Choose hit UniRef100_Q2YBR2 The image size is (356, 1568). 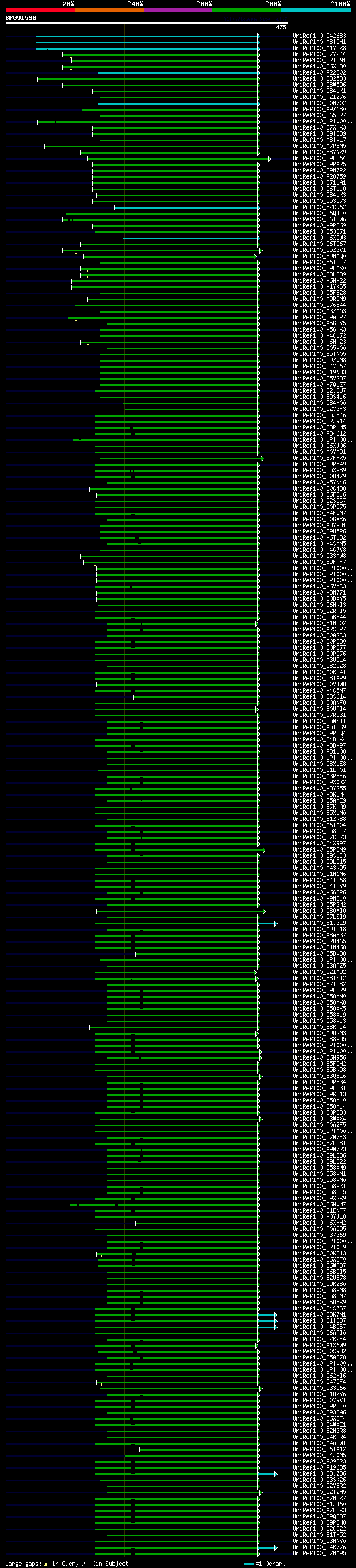pyautogui.click(x=319, y=1486)
